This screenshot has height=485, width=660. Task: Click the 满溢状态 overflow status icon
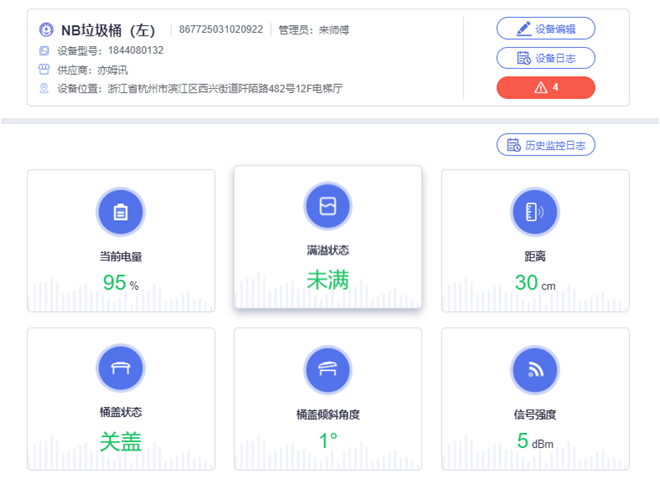(x=328, y=206)
